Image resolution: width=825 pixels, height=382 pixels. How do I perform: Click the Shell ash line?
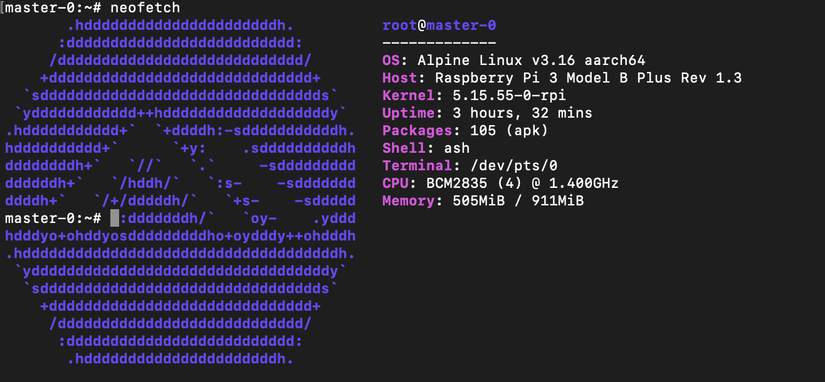426,148
